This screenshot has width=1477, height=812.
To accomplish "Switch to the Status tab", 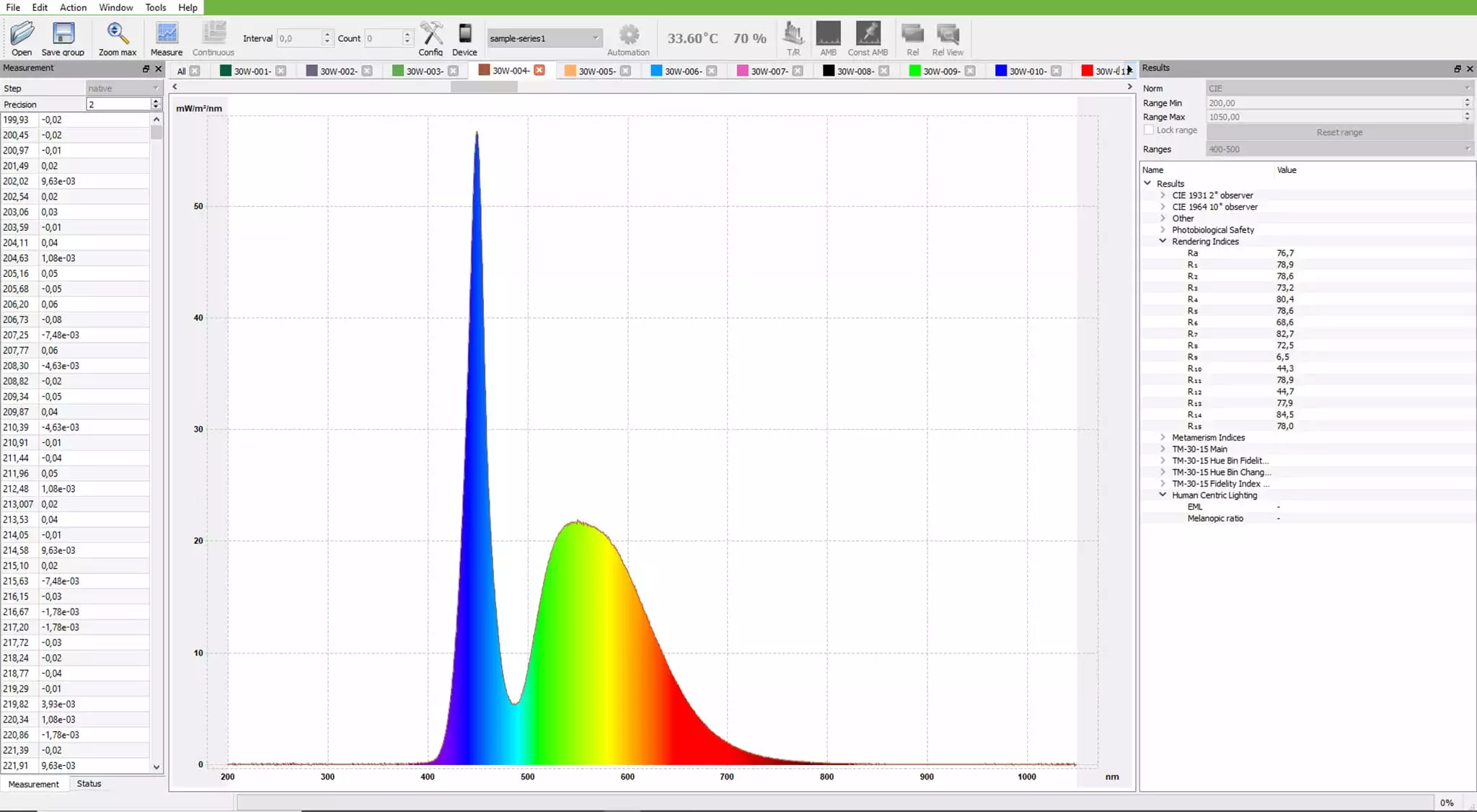I will click(x=89, y=784).
